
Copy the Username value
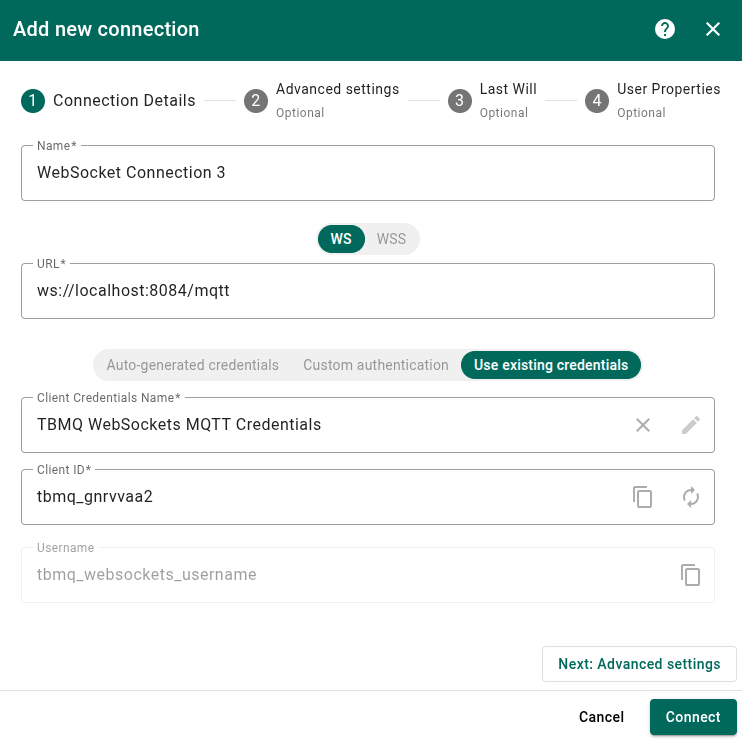point(691,575)
